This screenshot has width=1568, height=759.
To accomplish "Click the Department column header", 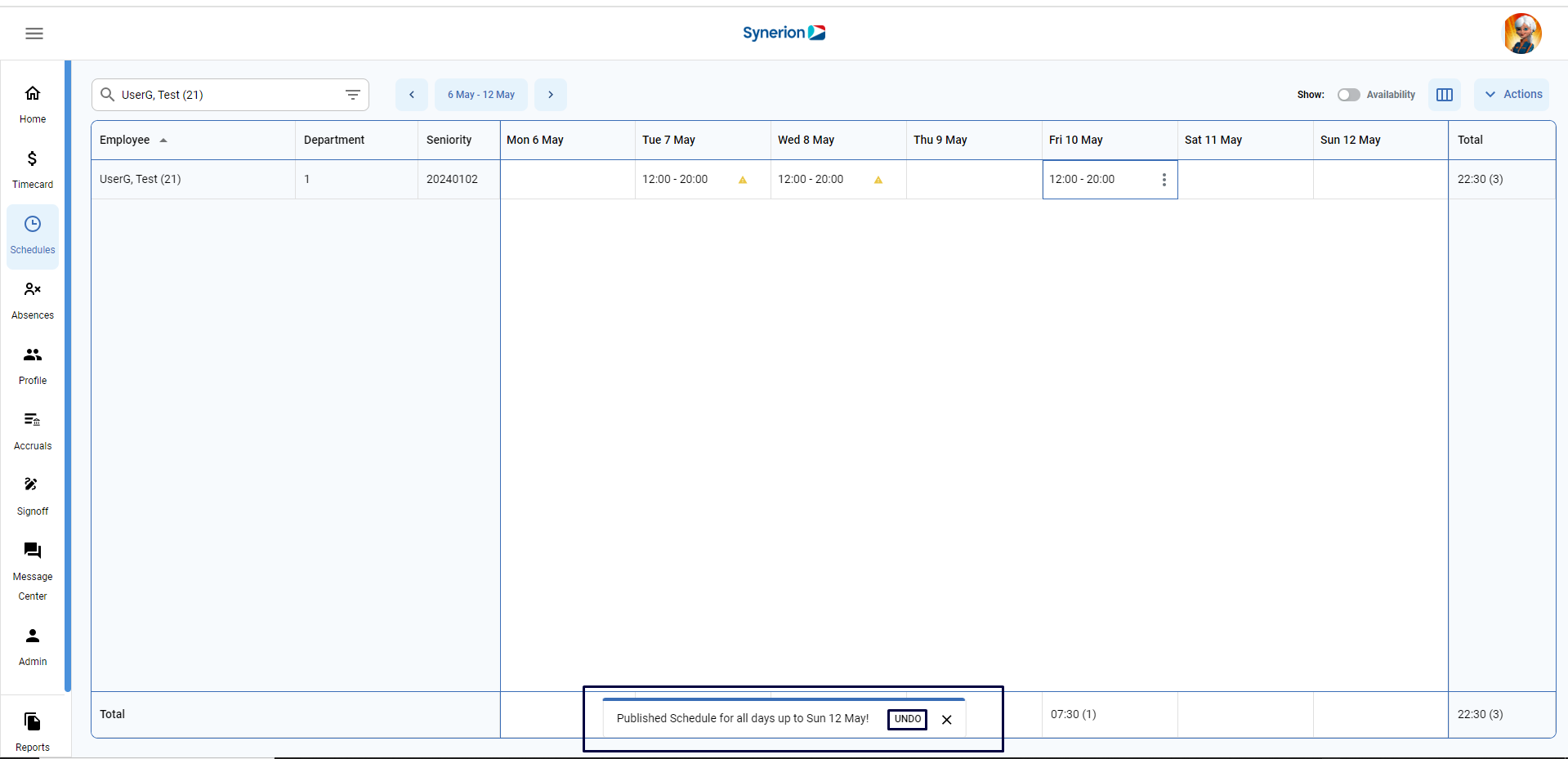I will point(356,140).
